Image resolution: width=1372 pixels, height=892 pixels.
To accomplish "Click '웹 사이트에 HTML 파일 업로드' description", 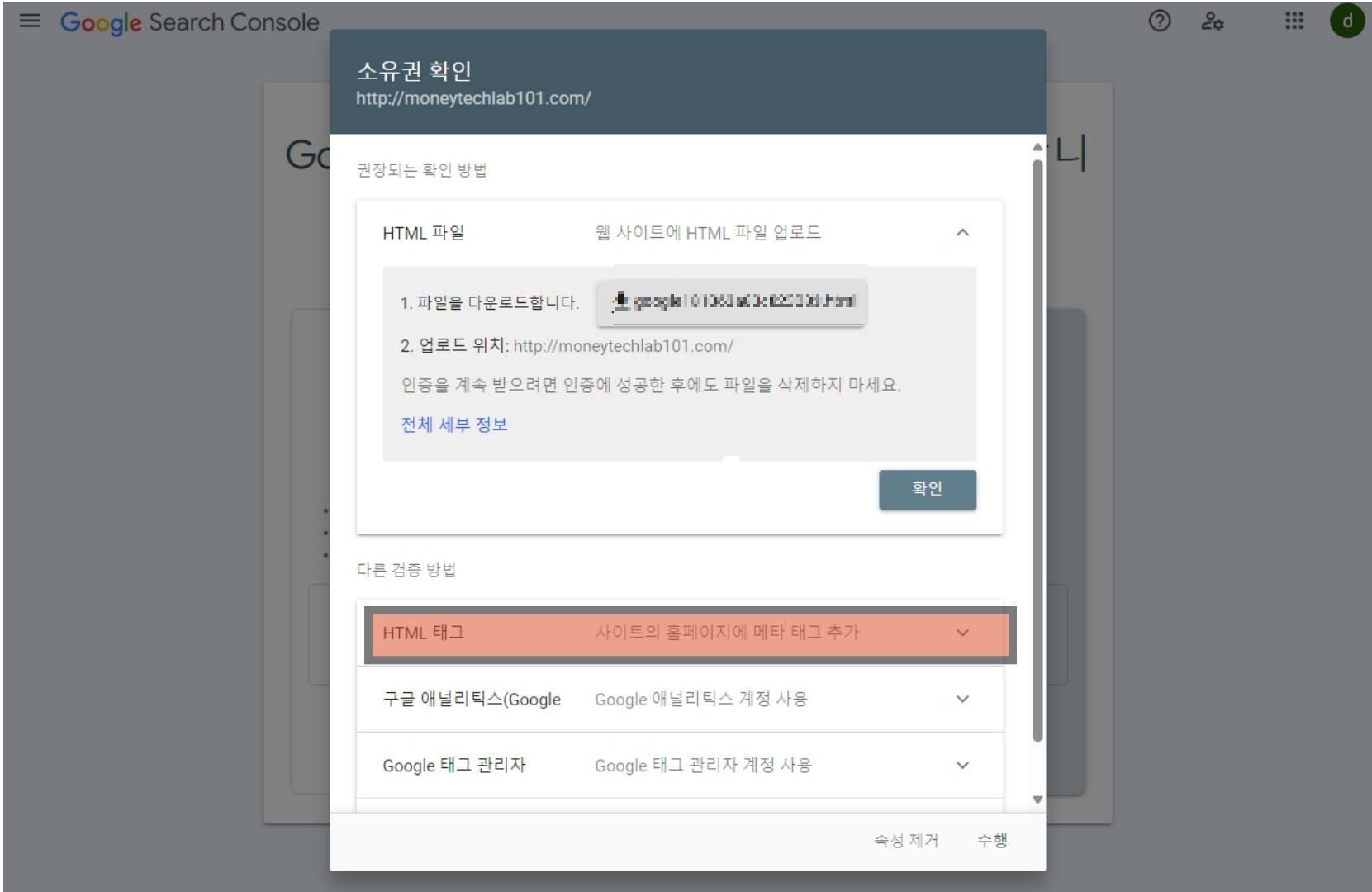I will tap(708, 233).
